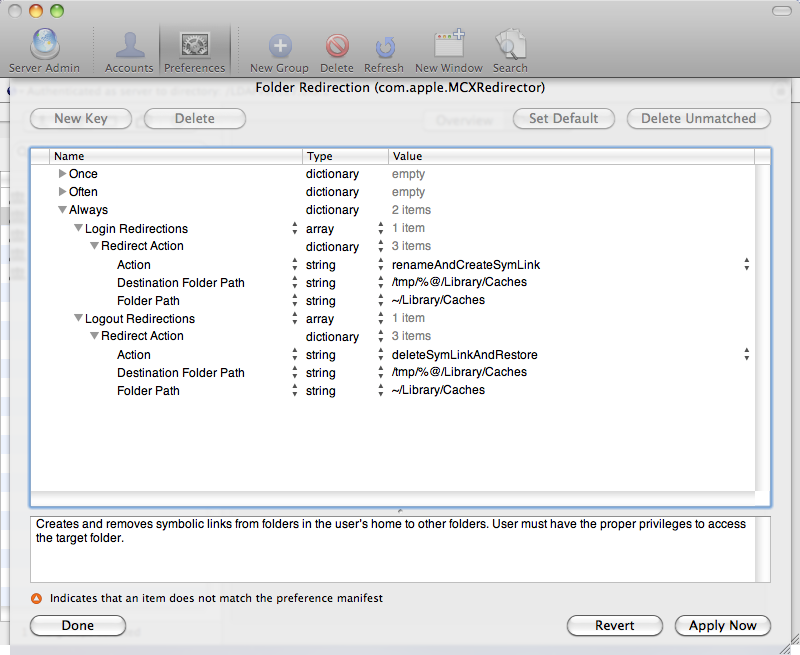
Task: Open the type popup on Logout Redirections row
Action: coord(381,318)
